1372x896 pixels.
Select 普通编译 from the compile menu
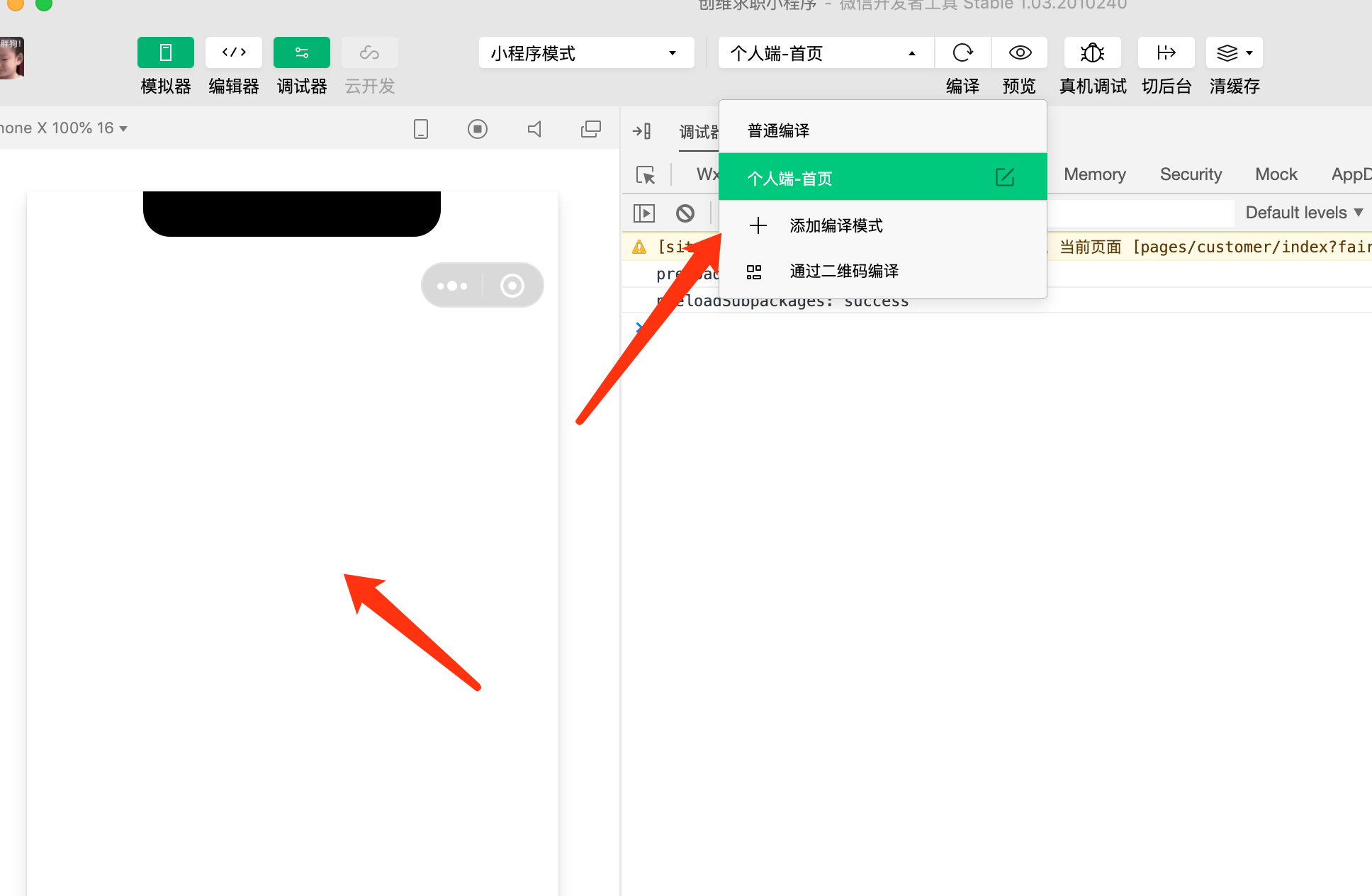778,130
